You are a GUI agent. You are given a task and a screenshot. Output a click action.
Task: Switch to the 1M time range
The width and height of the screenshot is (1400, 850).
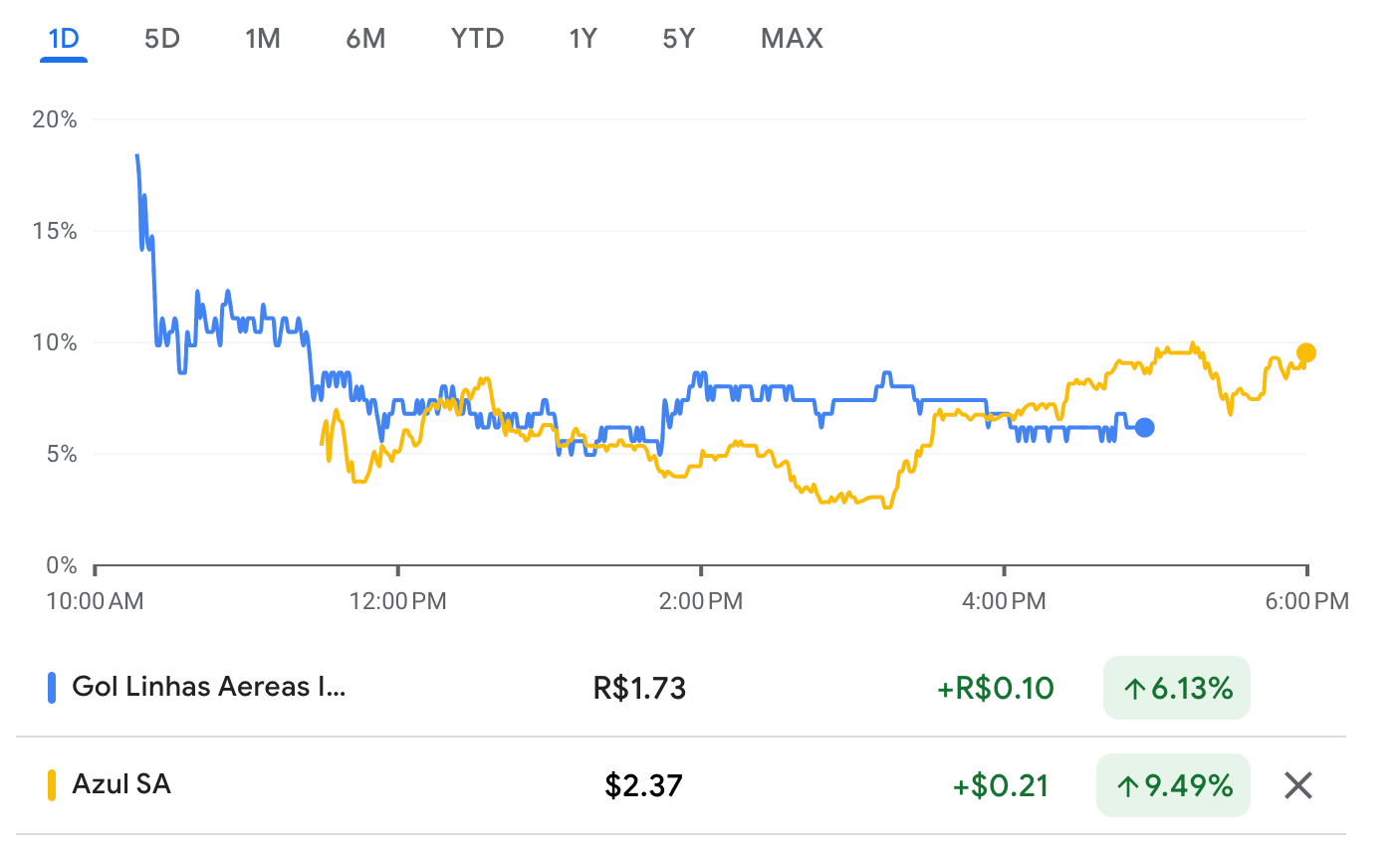coord(263,39)
